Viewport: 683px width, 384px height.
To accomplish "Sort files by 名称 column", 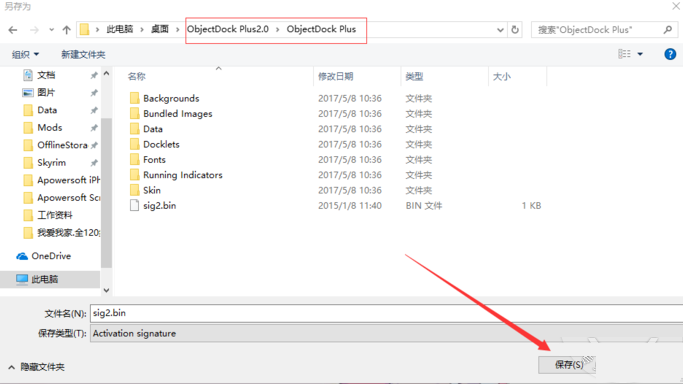I will tap(136, 77).
